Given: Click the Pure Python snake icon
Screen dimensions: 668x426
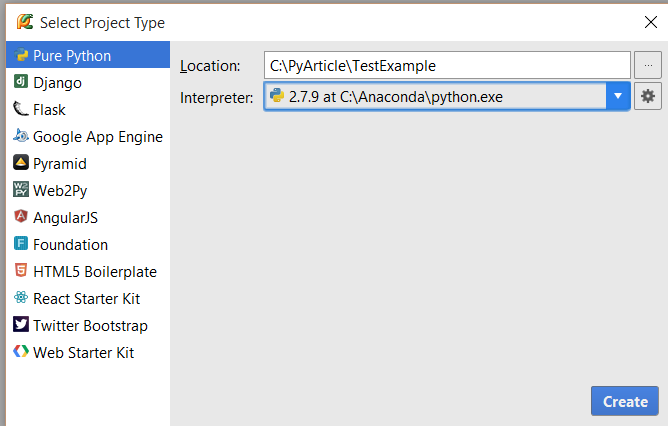Looking at the screenshot, I should (x=21, y=55).
